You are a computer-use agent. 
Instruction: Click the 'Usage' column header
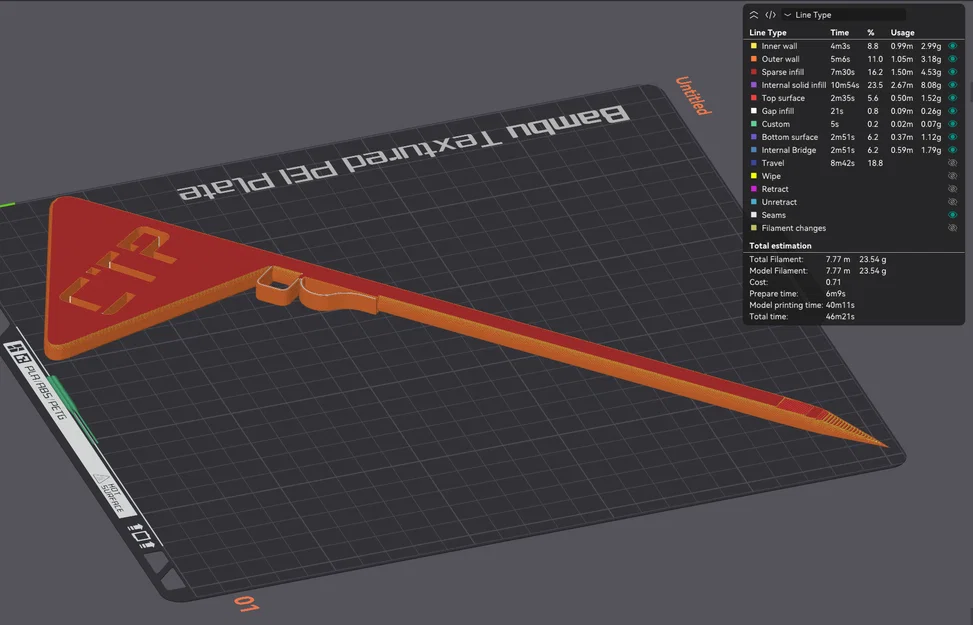[x=902, y=32]
